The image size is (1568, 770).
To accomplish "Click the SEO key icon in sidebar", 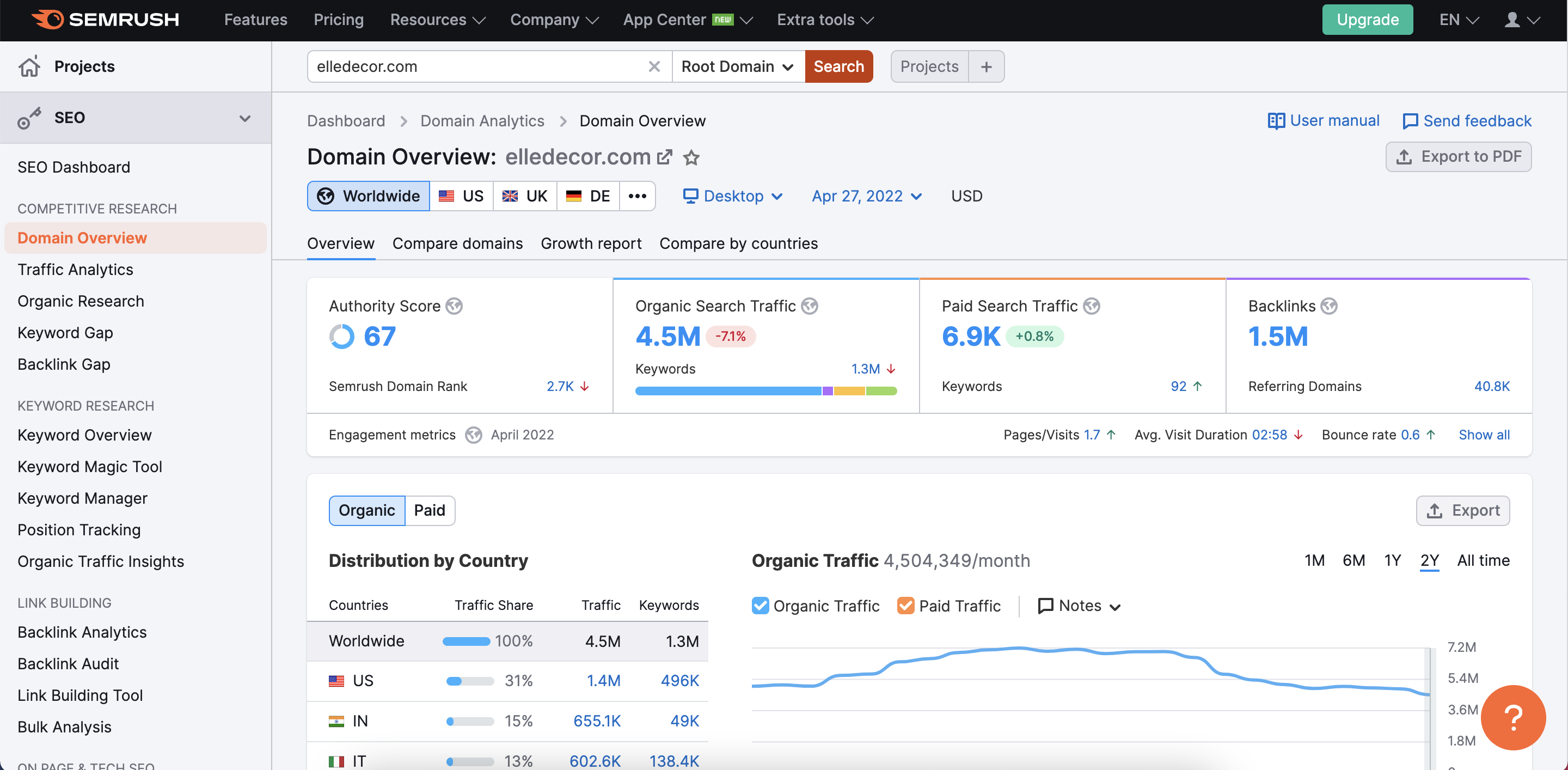I will click(x=29, y=118).
